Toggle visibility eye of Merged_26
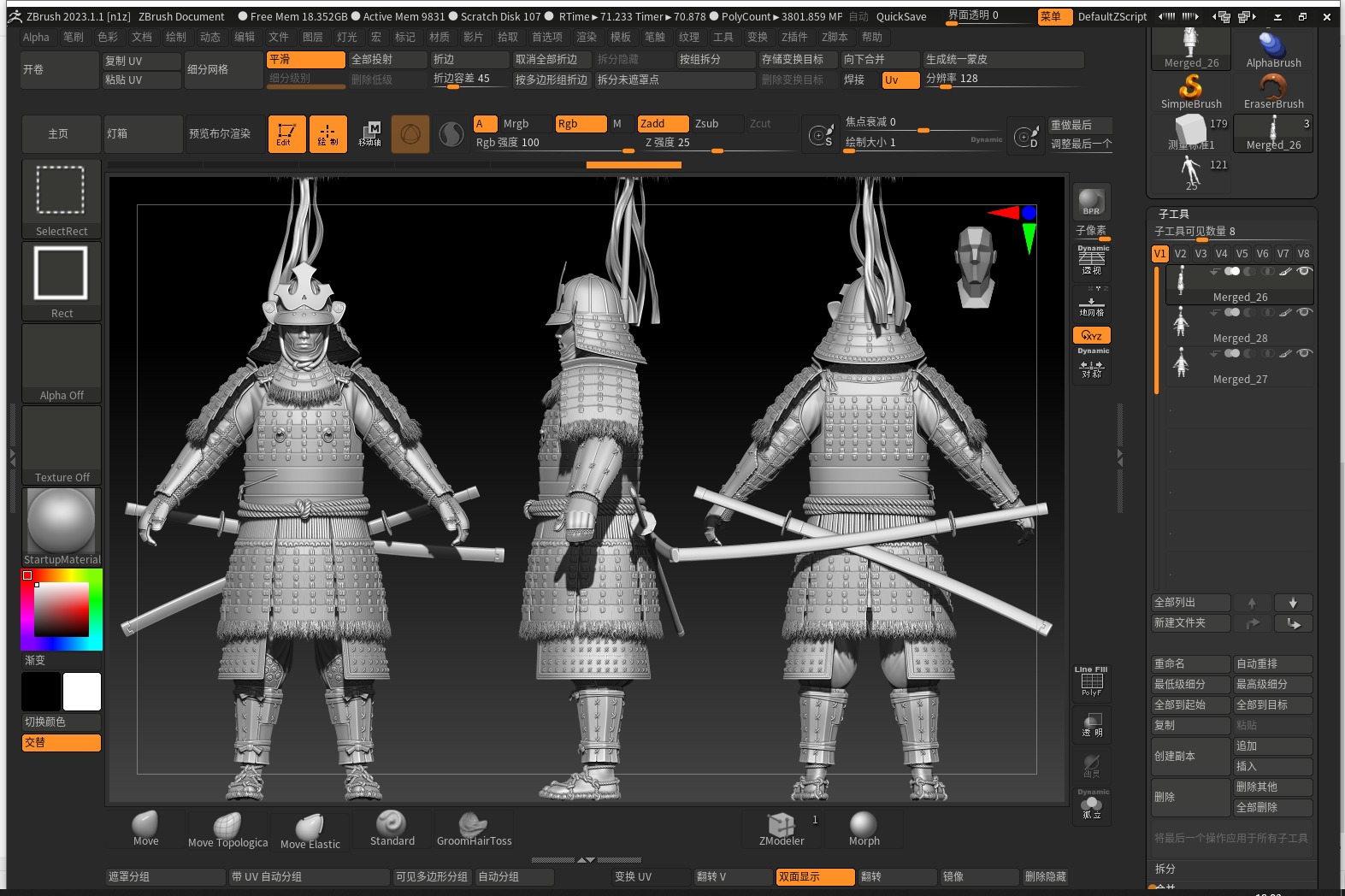The width and height of the screenshot is (1345, 896). (1304, 271)
